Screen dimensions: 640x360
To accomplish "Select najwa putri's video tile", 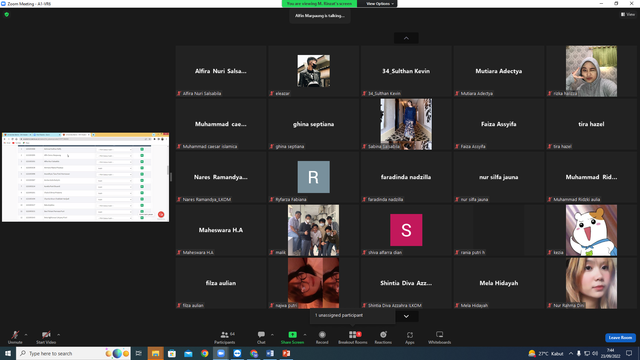I will click(313, 283).
